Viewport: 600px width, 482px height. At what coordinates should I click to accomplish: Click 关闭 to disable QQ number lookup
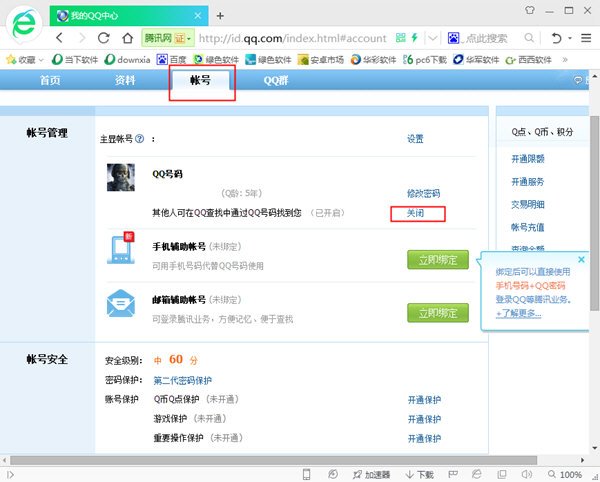(x=415, y=213)
